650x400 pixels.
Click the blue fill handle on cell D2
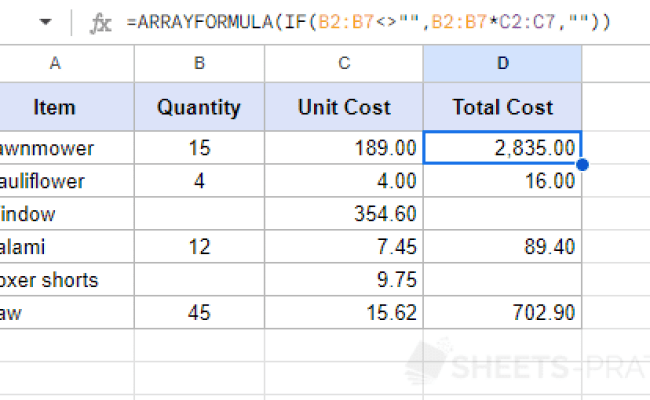[x=582, y=165]
